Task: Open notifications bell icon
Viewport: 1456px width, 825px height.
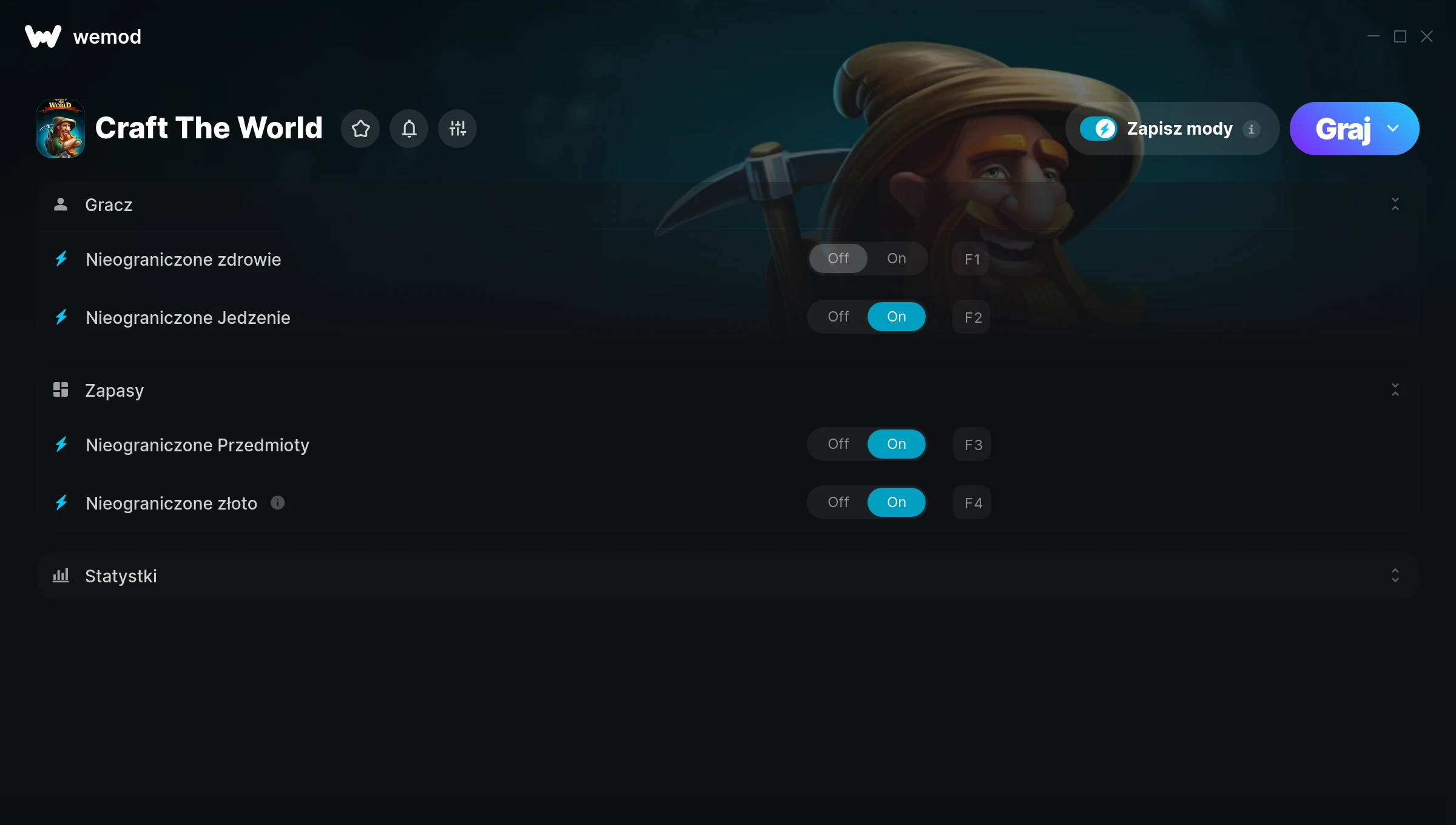Action: point(409,129)
